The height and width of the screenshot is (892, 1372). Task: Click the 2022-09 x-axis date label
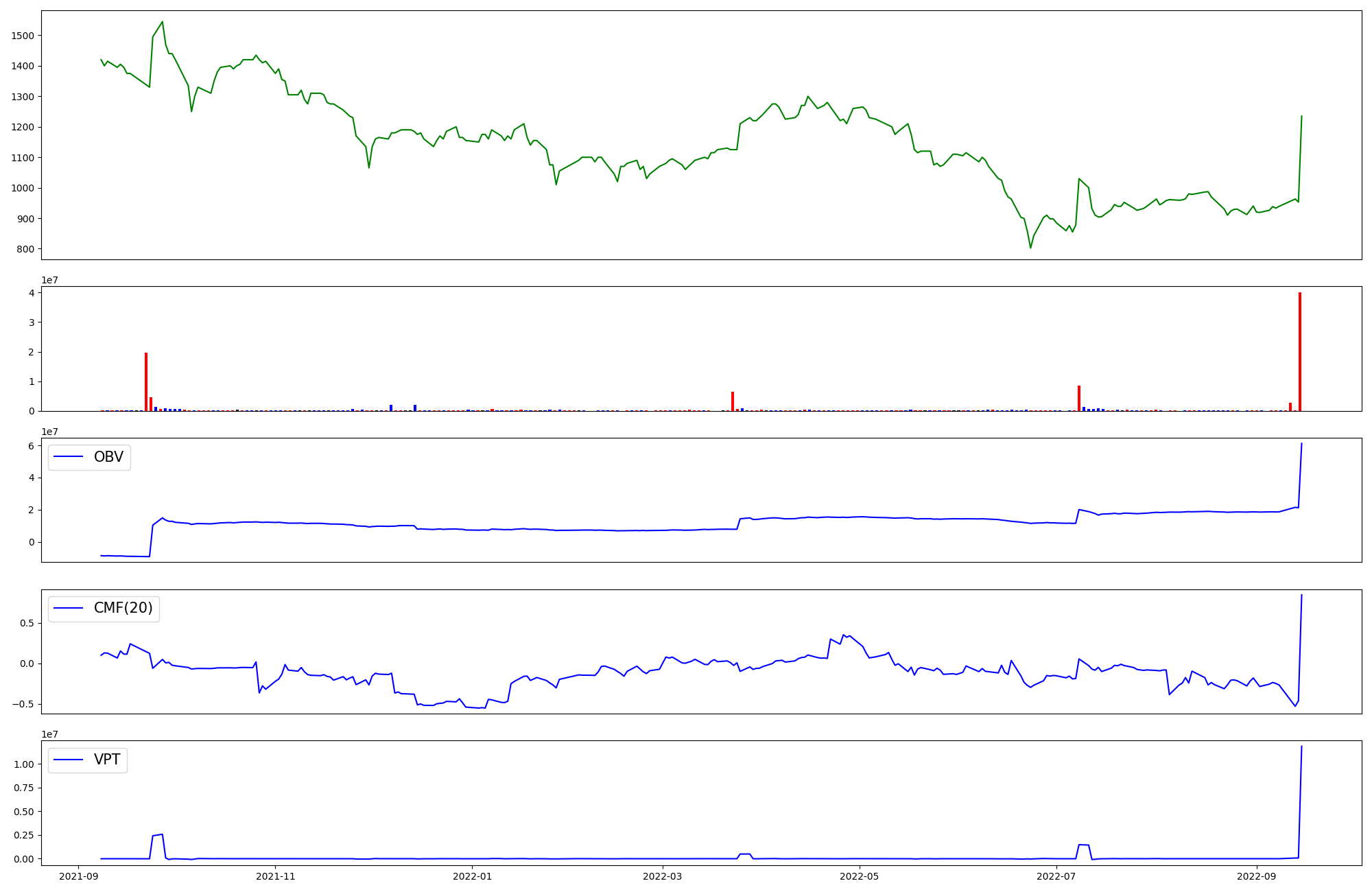(1257, 876)
